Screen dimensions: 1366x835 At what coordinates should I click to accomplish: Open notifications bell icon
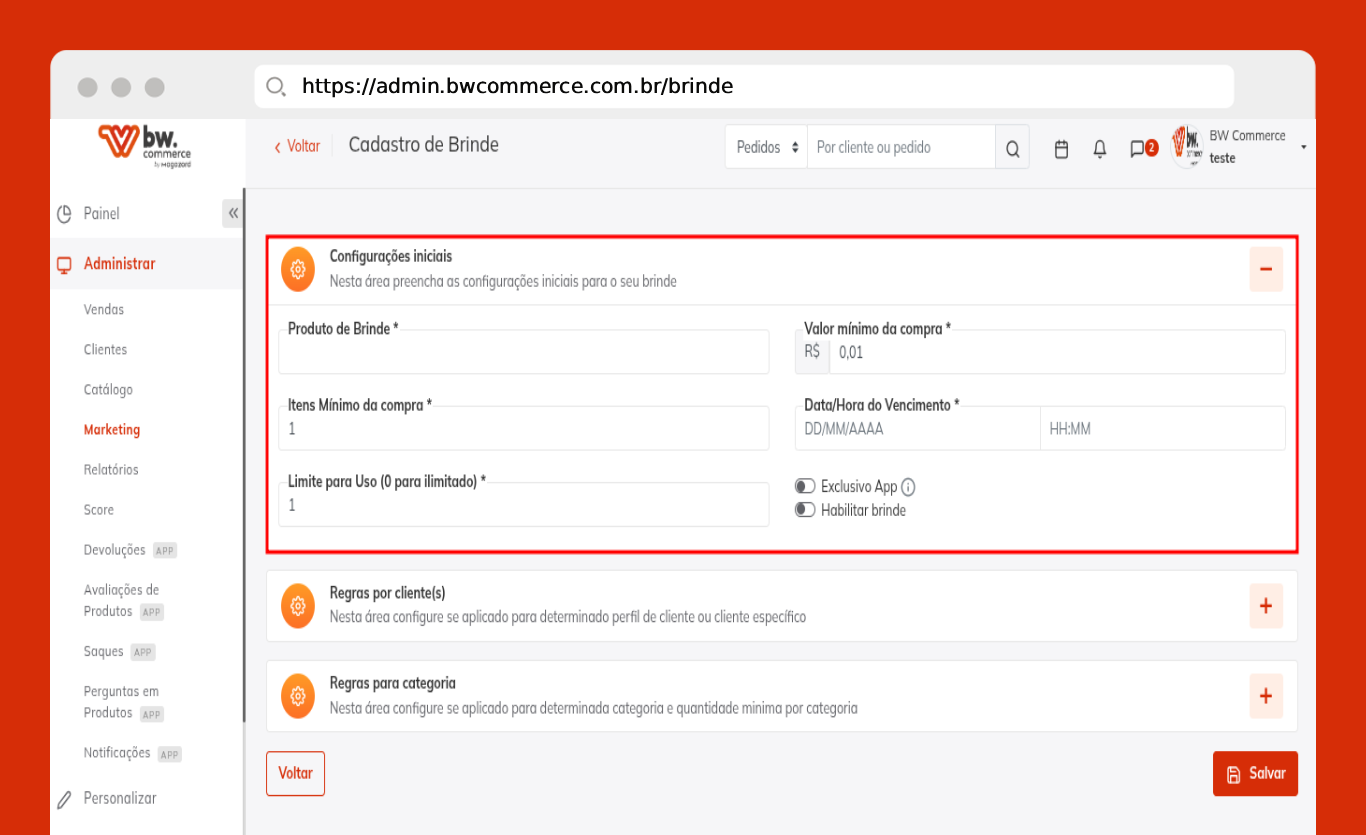pyautogui.click(x=1100, y=149)
